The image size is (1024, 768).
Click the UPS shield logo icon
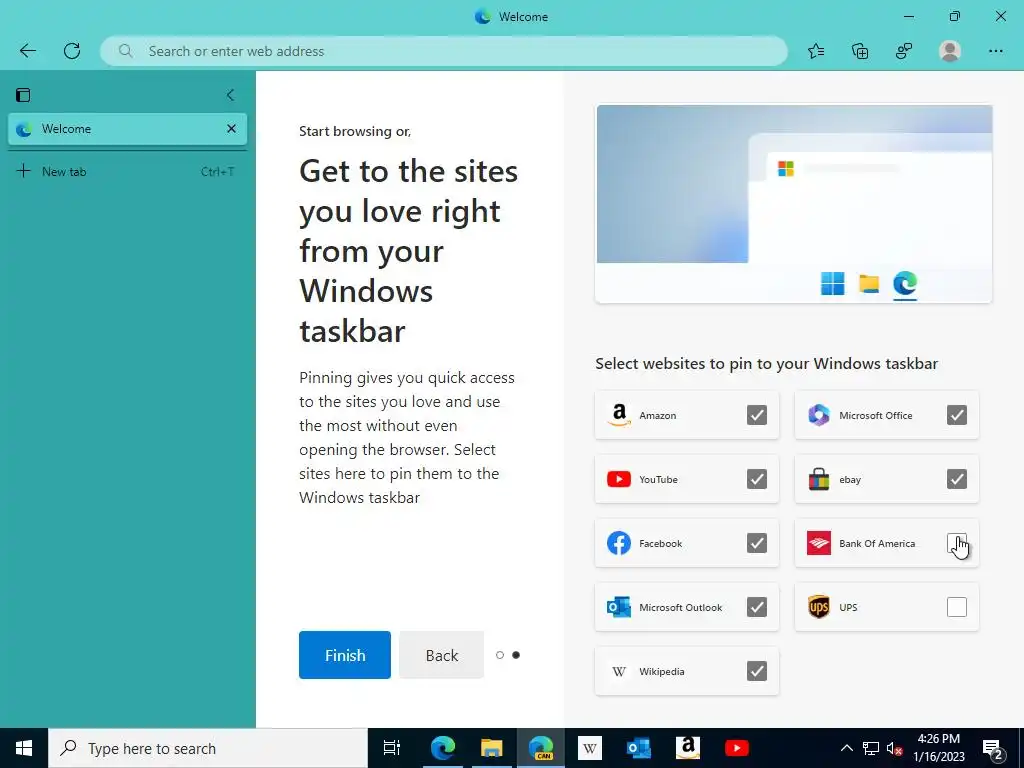819,607
